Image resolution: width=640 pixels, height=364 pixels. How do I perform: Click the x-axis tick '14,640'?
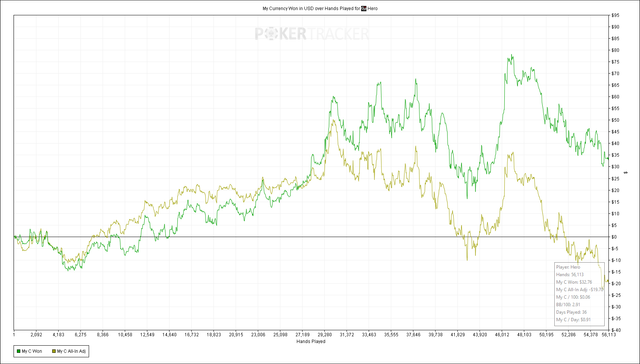169,335
